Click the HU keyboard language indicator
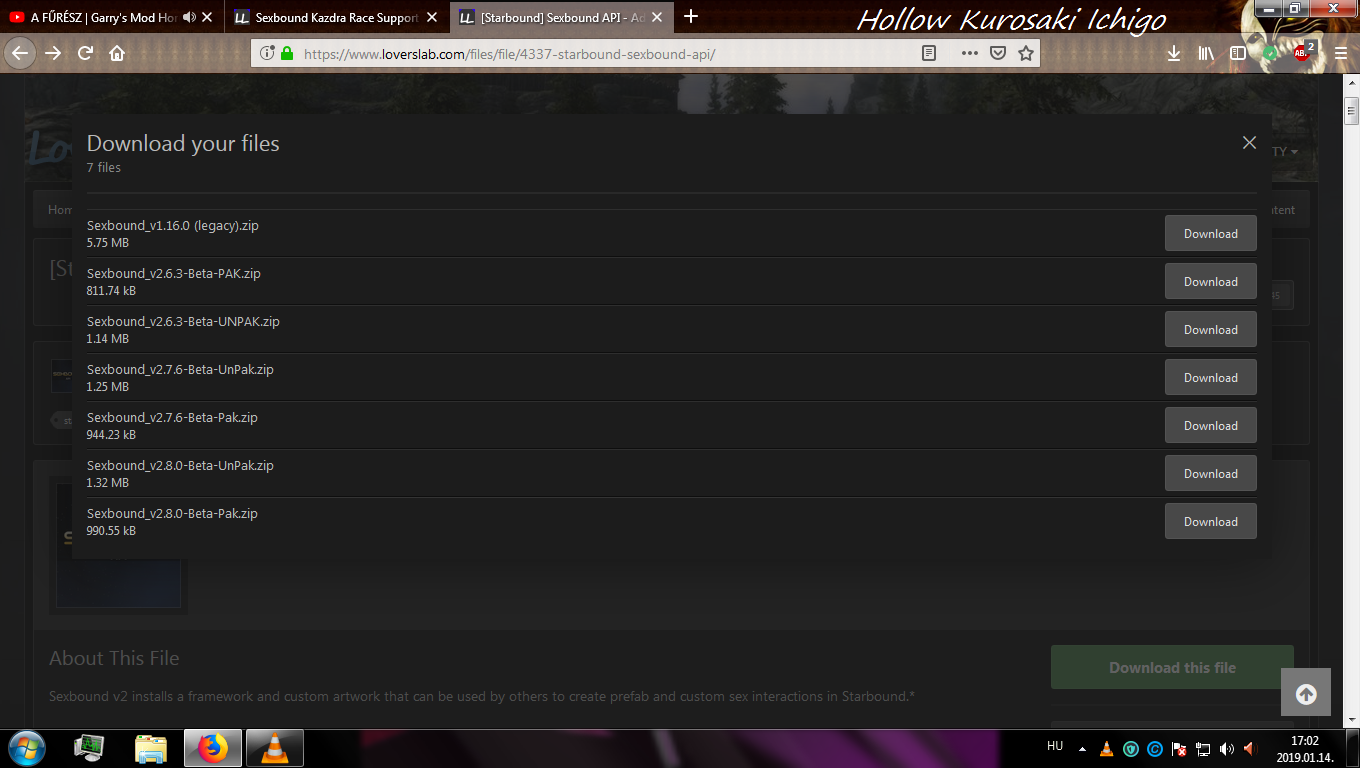 (1055, 746)
